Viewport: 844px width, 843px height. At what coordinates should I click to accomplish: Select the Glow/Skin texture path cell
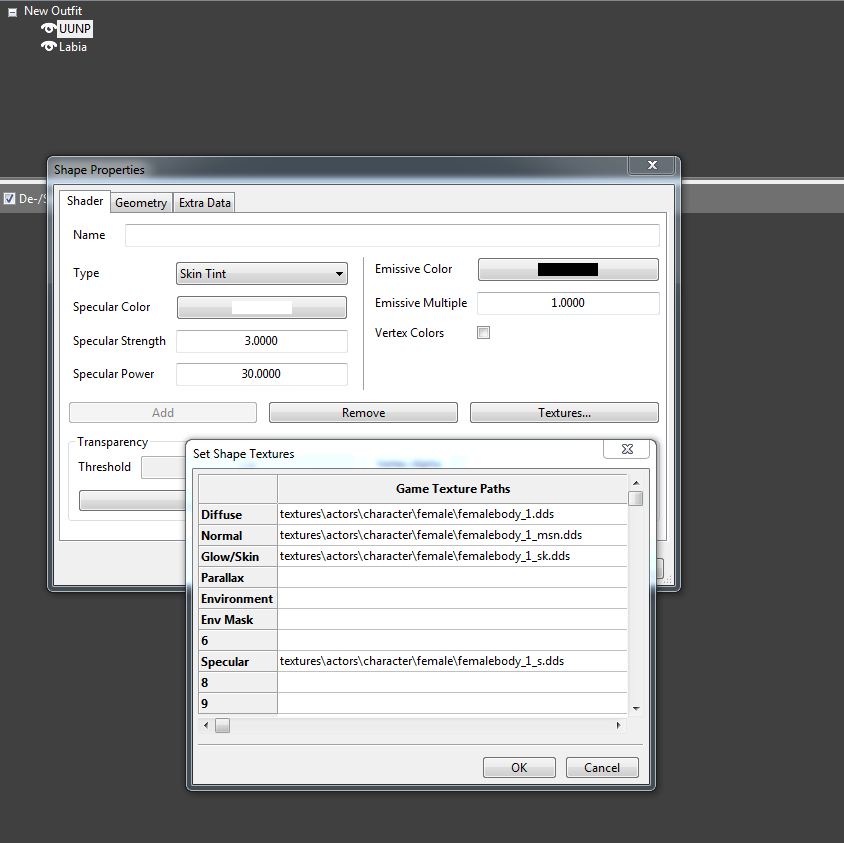click(453, 556)
